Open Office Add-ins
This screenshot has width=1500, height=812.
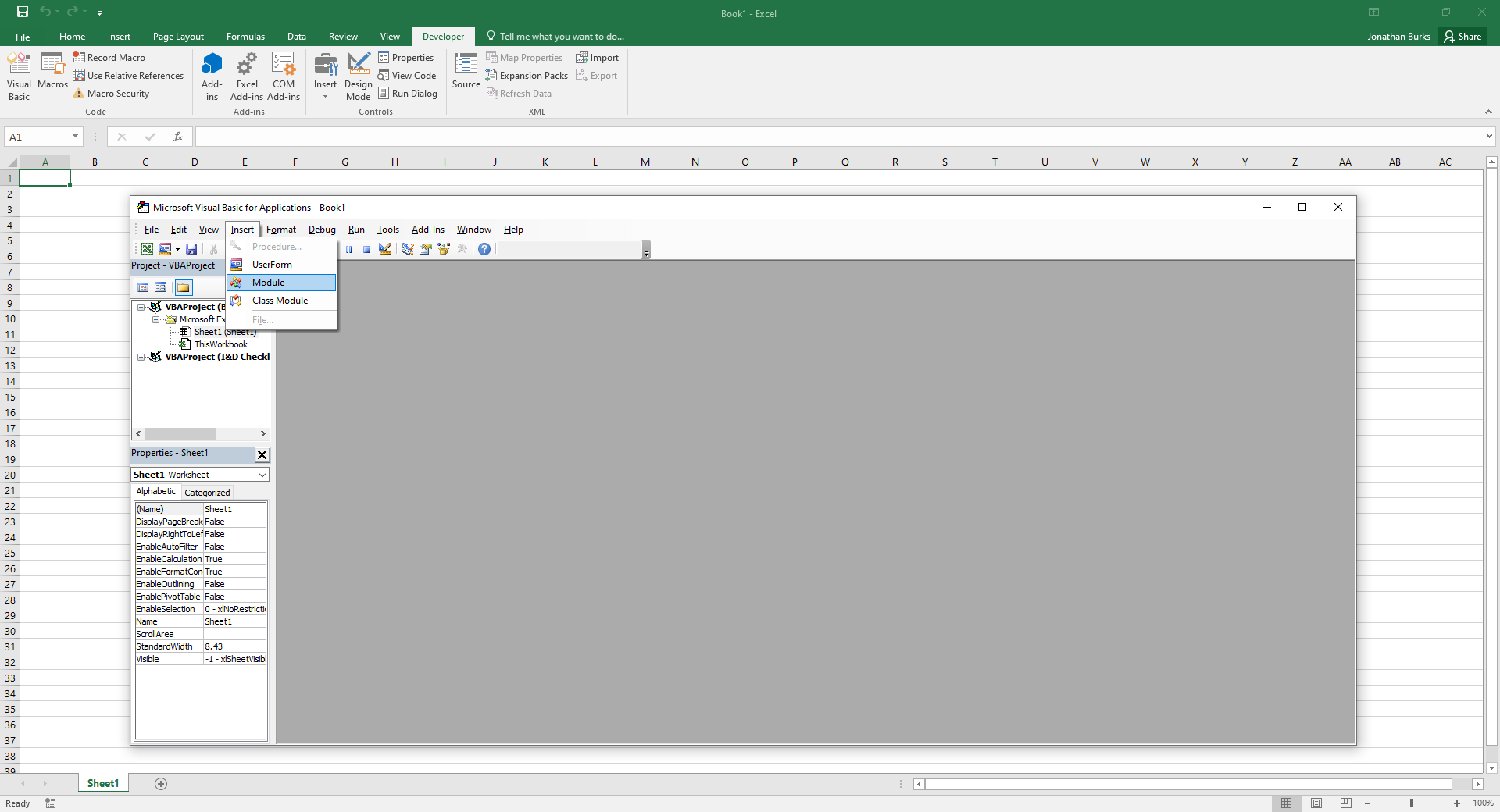click(x=212, y=77)
